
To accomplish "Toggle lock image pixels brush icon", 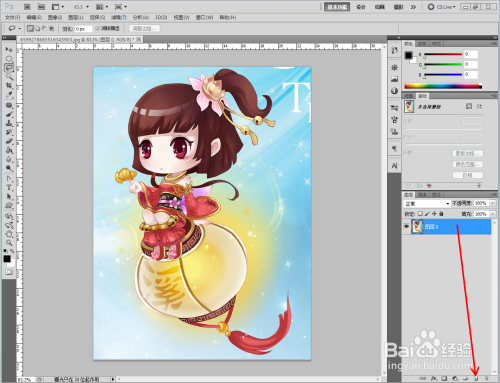I will (427, 214).
